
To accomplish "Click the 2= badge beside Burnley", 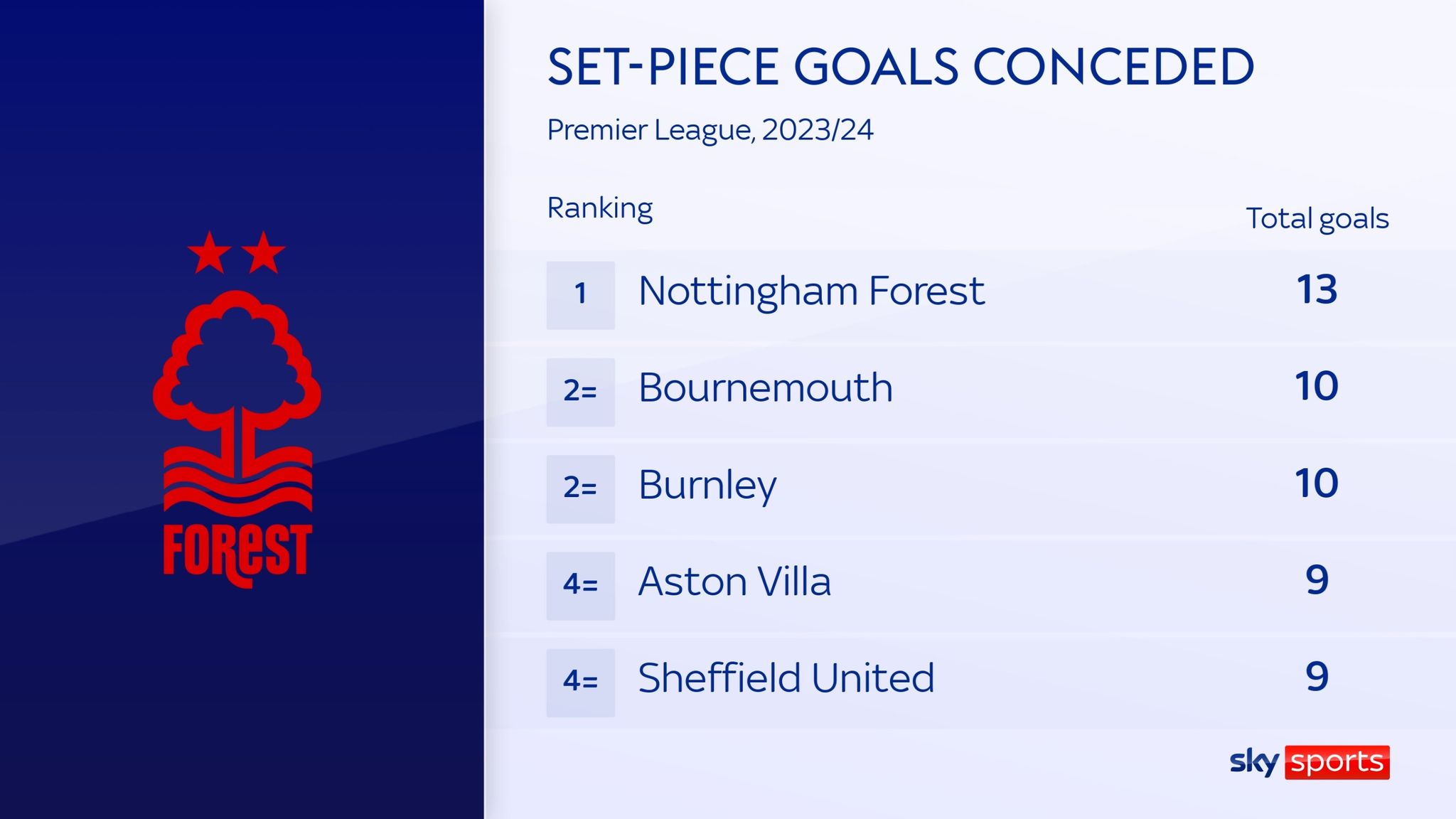I will point(580,489).
